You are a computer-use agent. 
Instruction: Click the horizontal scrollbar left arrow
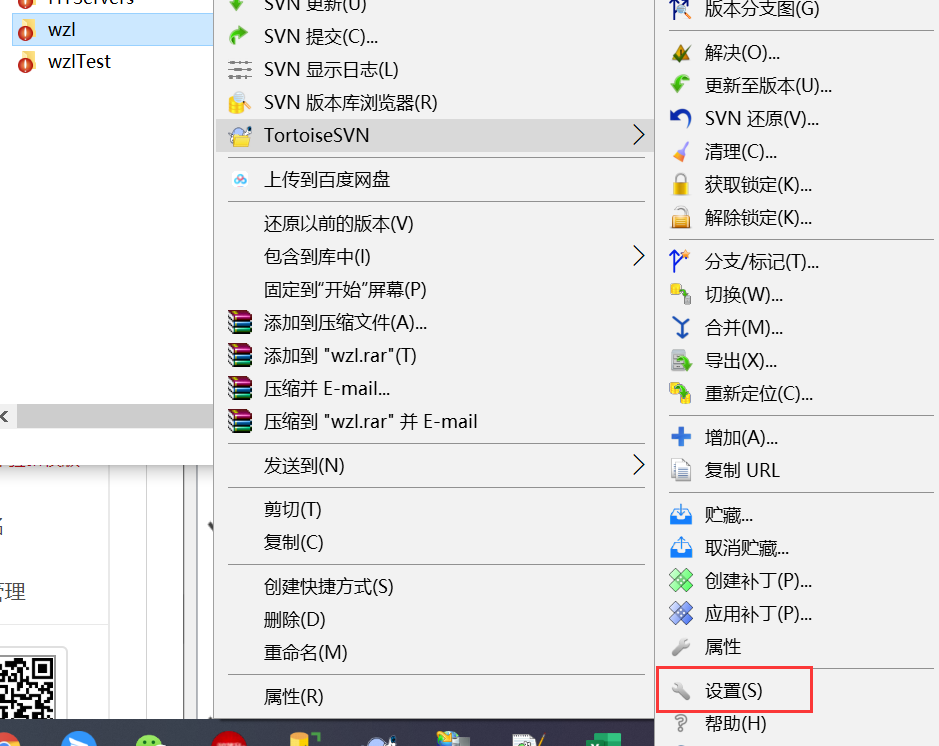[x=5, y=416]
